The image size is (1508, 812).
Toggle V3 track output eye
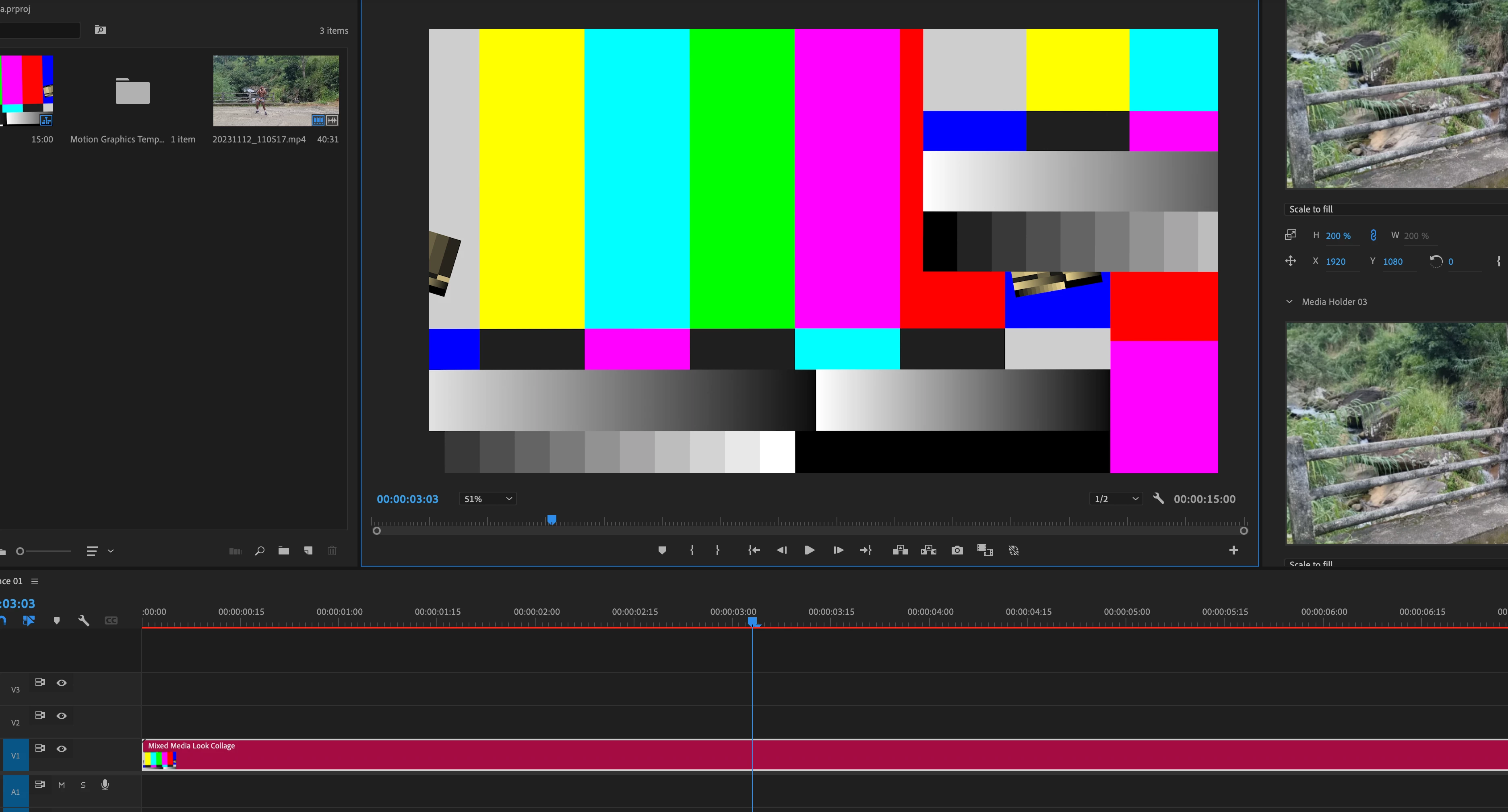pyautogui.click(x=62, y=683)
